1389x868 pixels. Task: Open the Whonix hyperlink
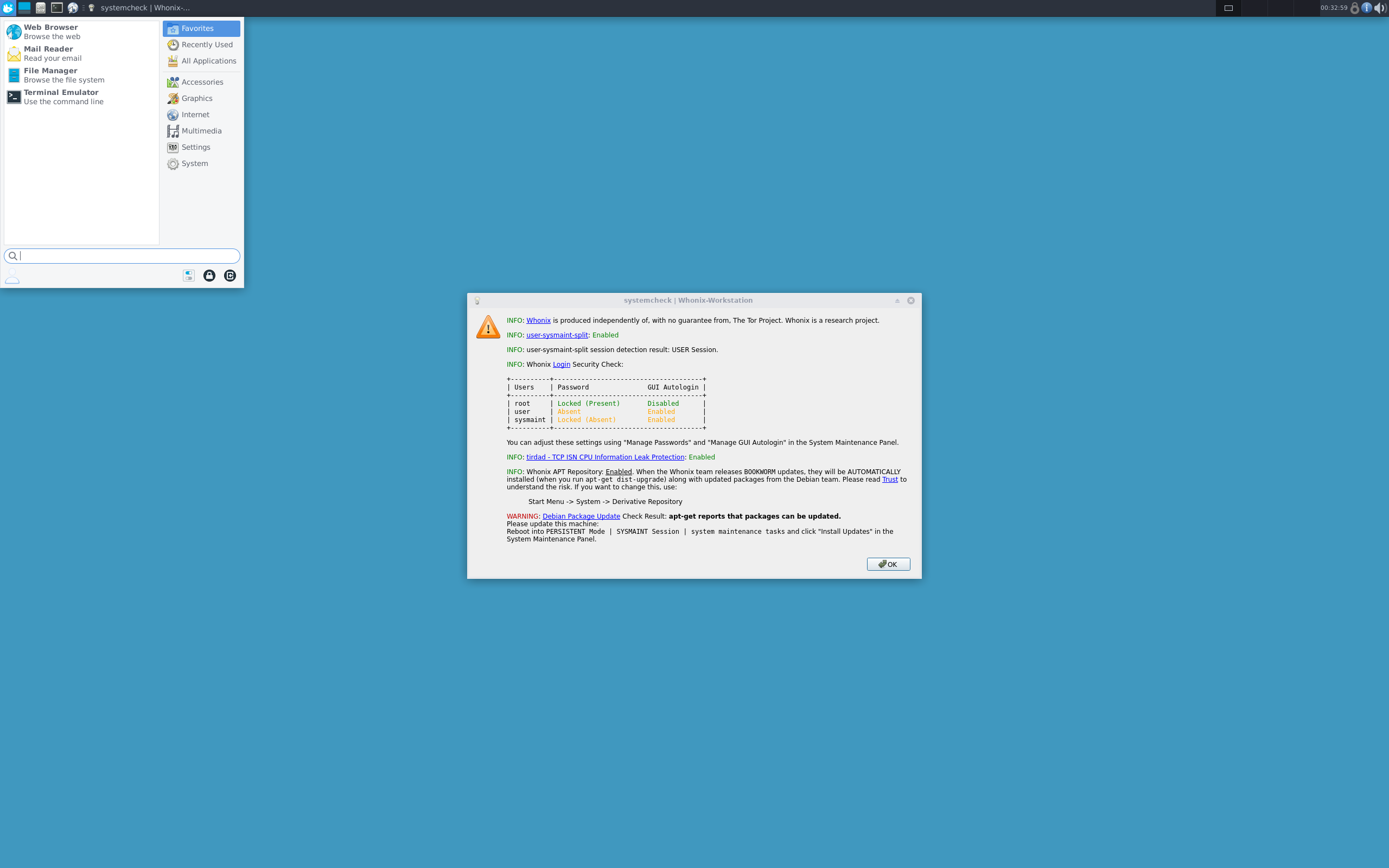(538, 320)
